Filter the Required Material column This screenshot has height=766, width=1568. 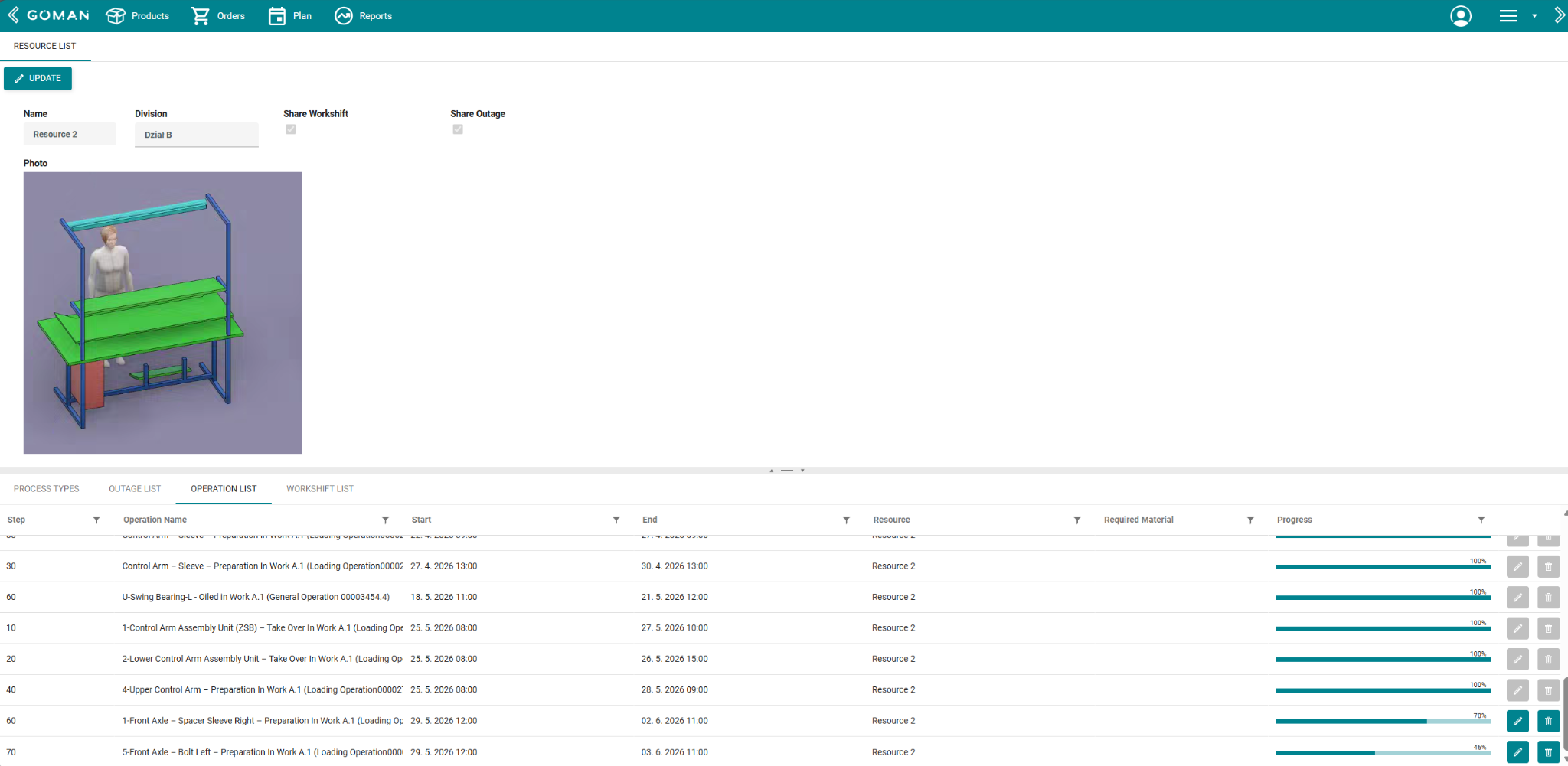[1250, 520]
